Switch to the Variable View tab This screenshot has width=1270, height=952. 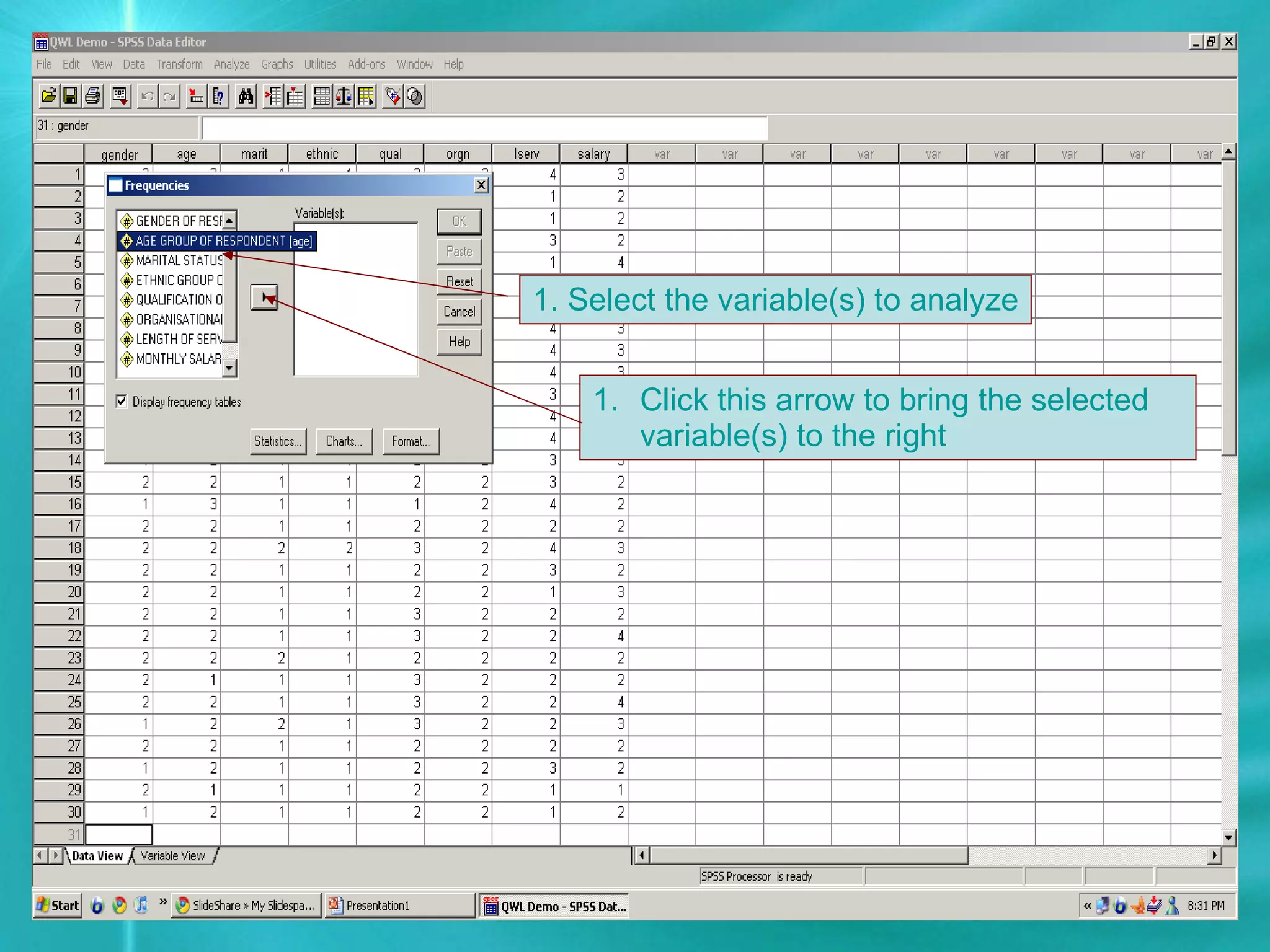click(173, 856)
